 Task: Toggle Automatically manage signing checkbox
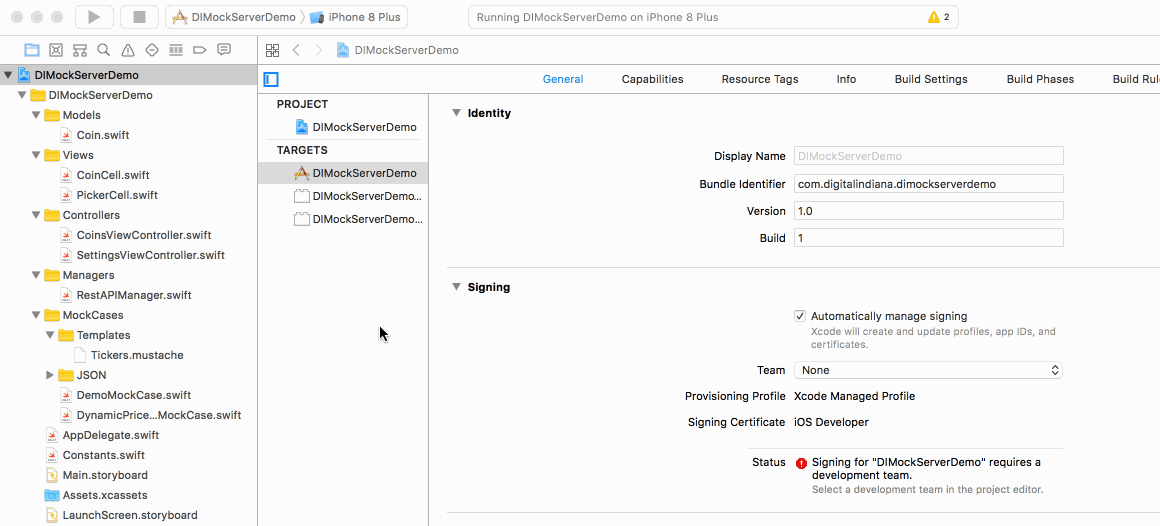(x=800, y=316)
